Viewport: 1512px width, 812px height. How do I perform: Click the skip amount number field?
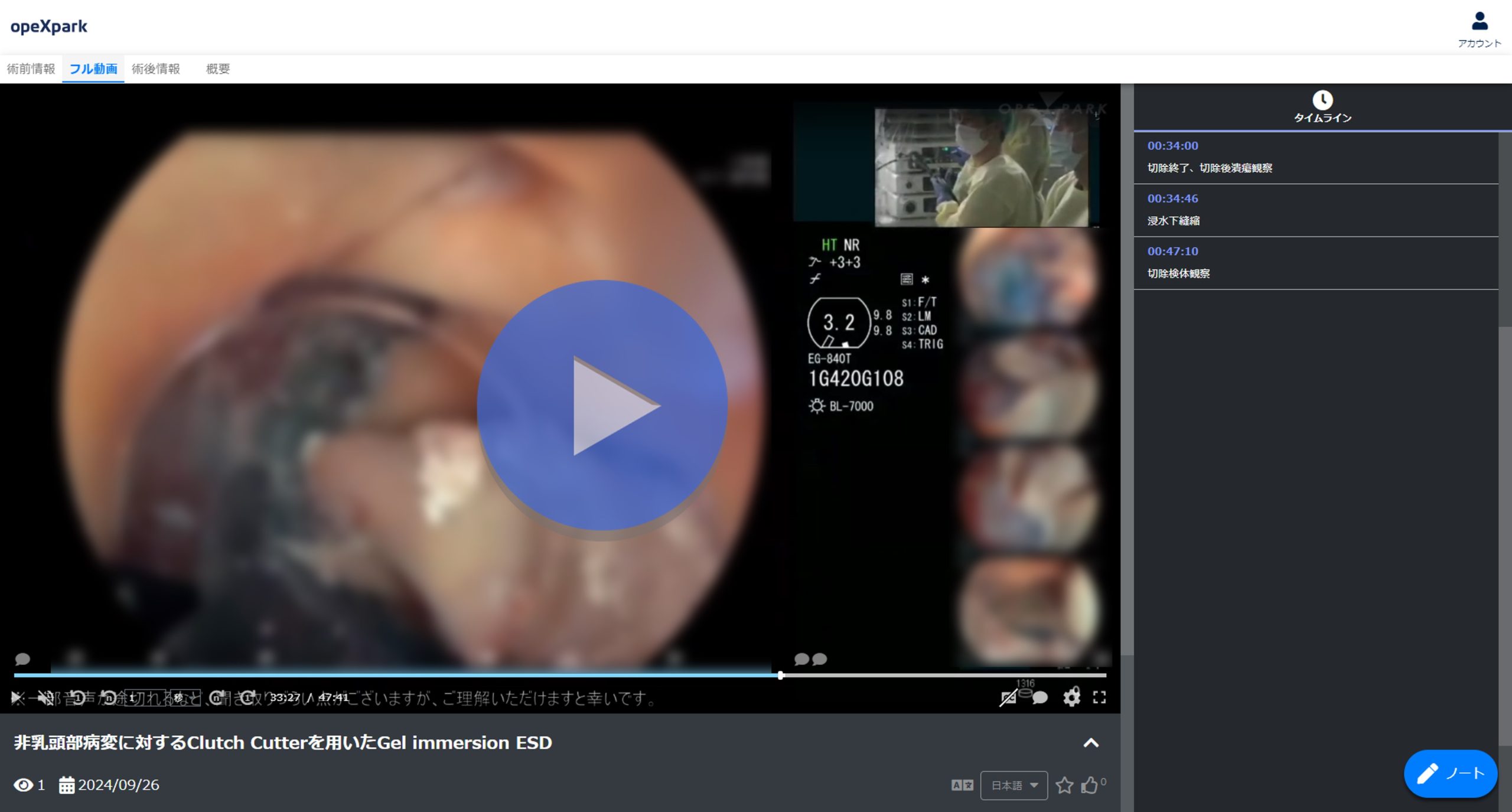coord(146,698)
